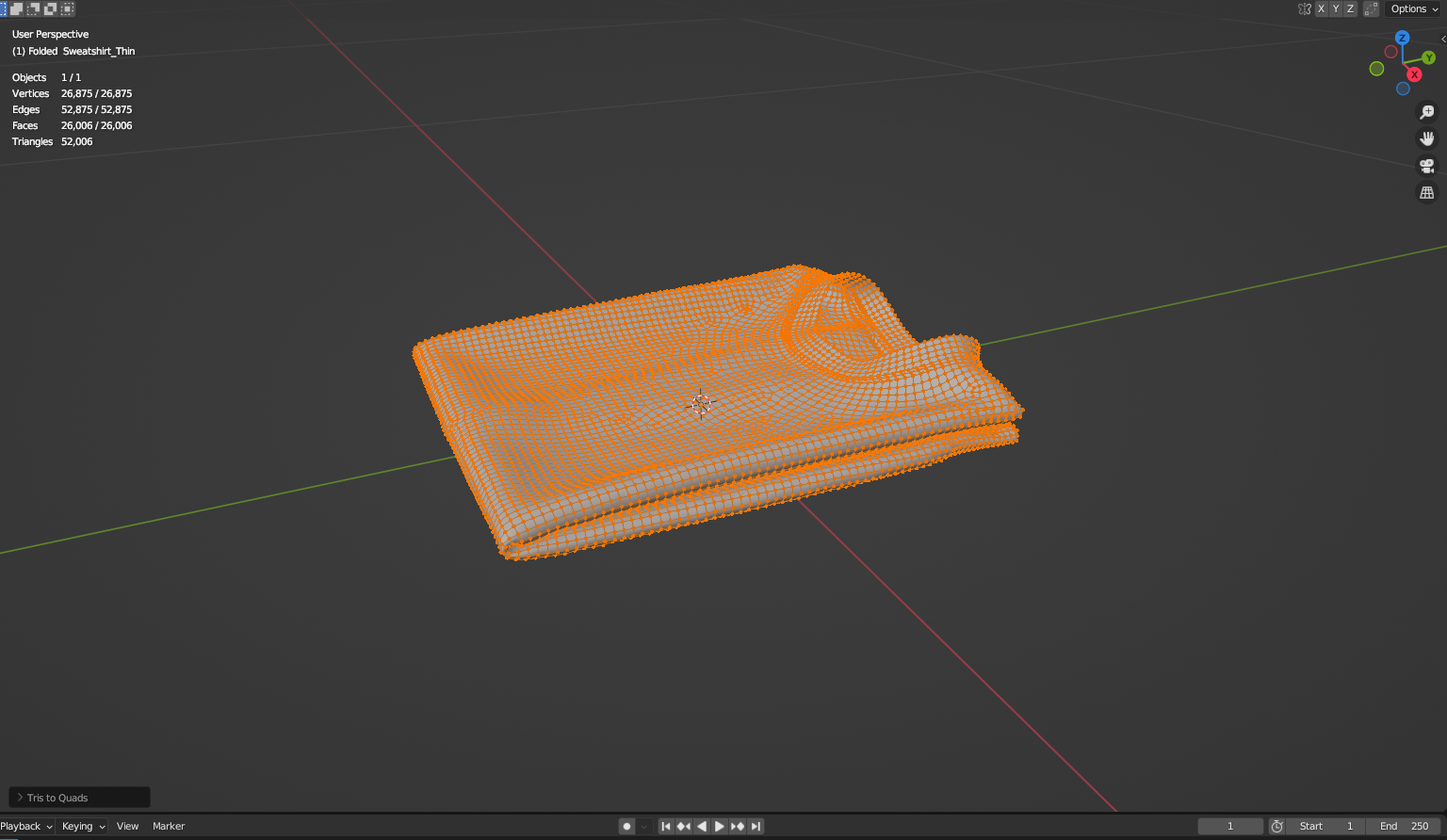Play the animation in reverse
The image size is (1447, 840).
click(x=702, y=826)
